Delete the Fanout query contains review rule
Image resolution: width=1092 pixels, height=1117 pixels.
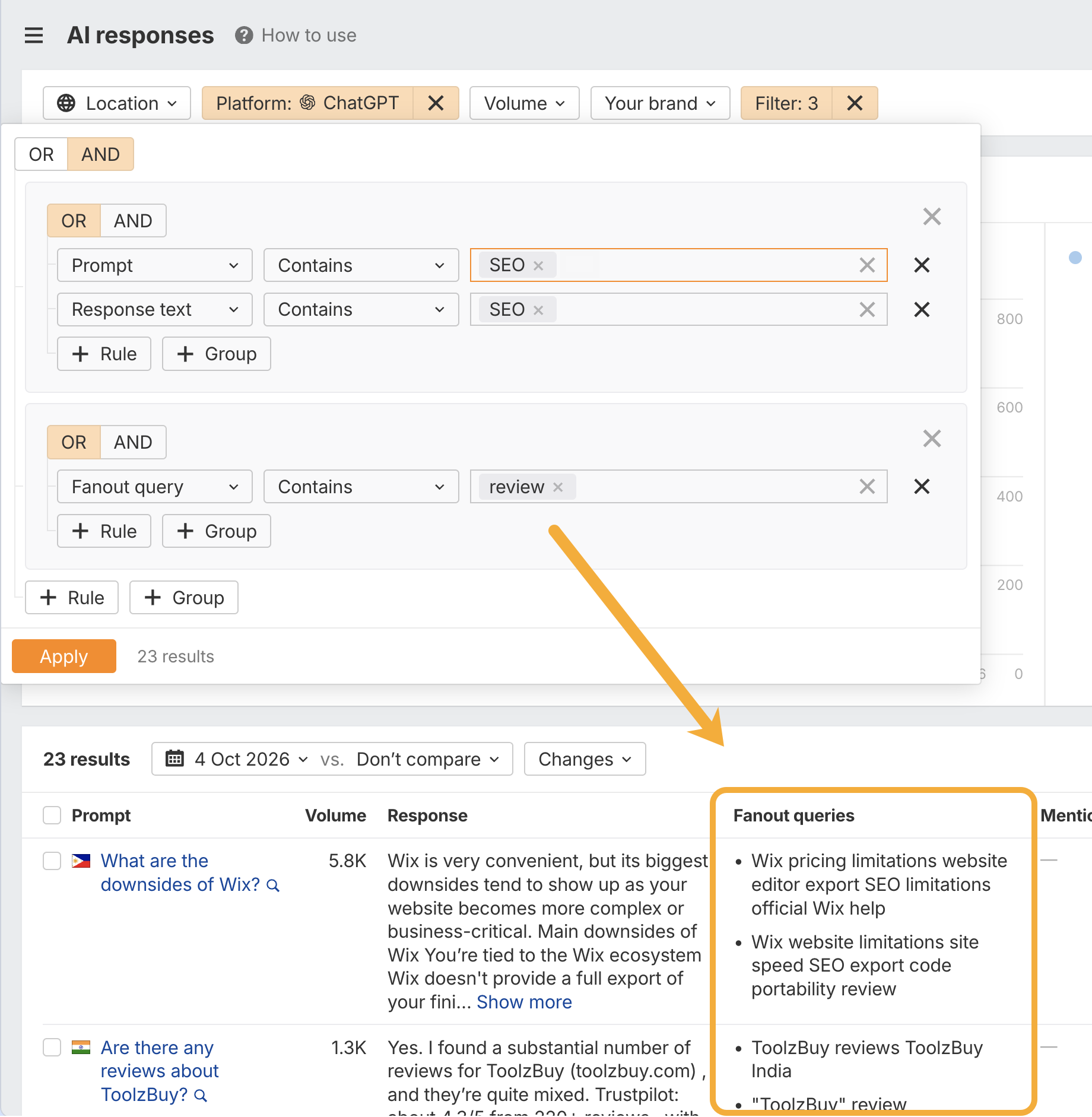(x=922, y=487)
